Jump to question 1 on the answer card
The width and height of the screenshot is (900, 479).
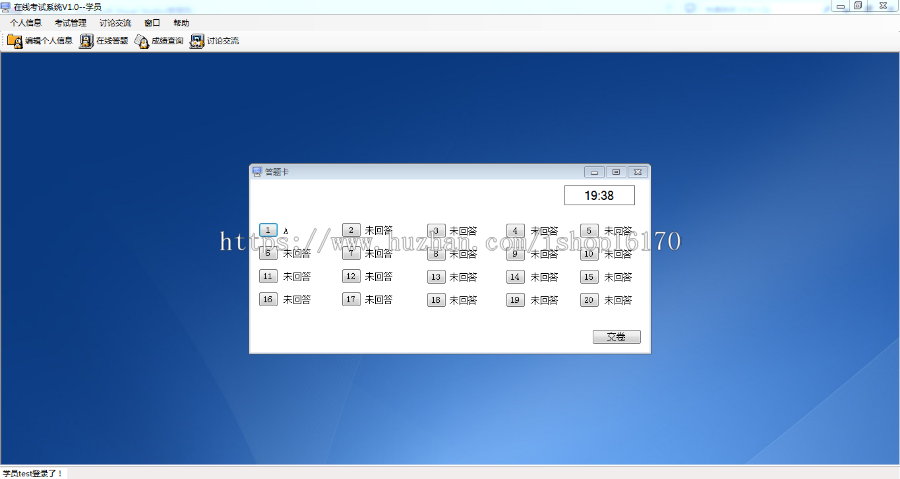tap(268, 230)
